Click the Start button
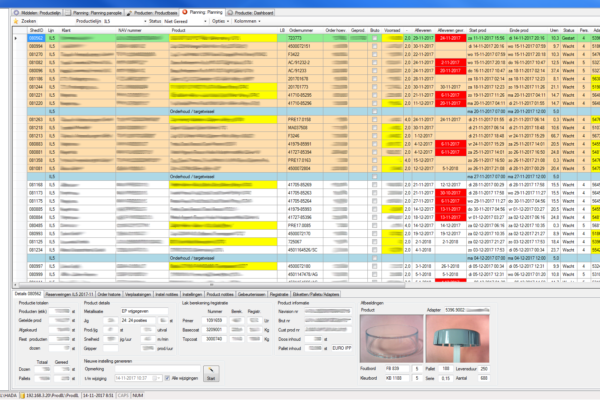 tap(211, 374)
